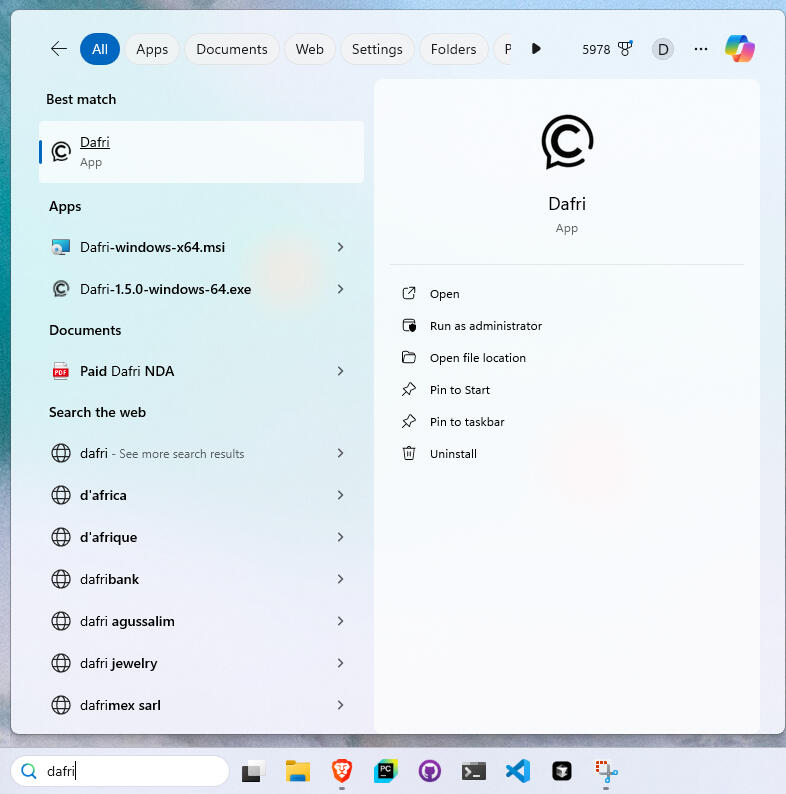786x794 pixels.
Task: Open the three-dot options menu
Action: pyautogui.click(x=701, y=49)
